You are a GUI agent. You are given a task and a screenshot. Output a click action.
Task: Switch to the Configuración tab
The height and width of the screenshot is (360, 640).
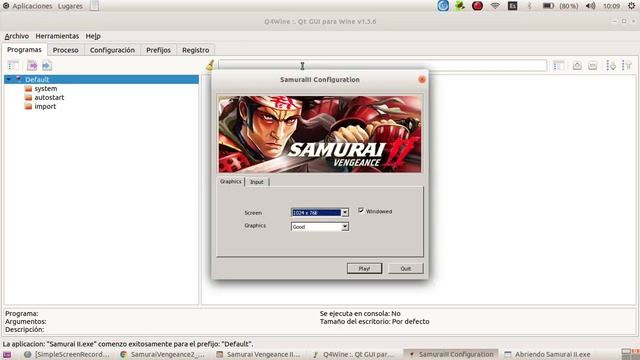pos(112,50)
